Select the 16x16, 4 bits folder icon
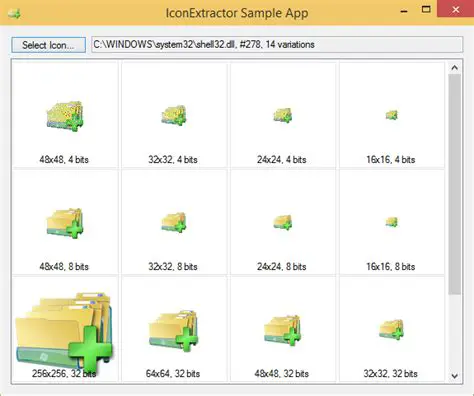Screen dimensions: 474x396 click(391, 115)
